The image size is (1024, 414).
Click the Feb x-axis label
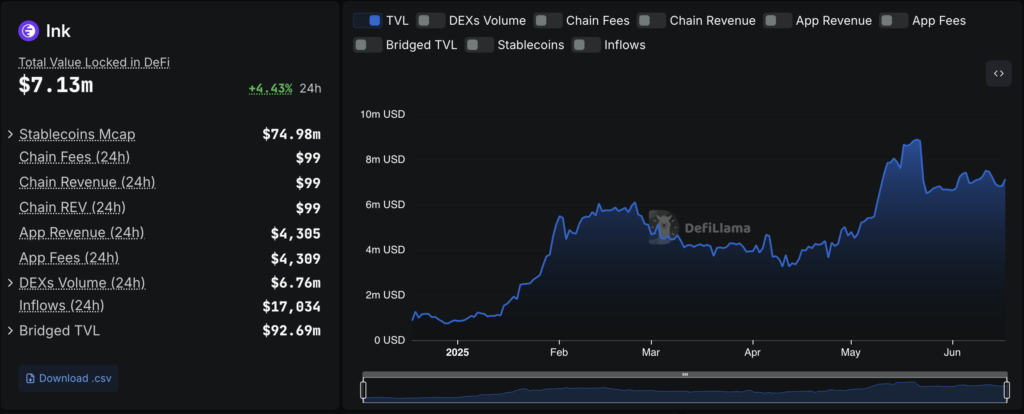[x=560, y=352]
